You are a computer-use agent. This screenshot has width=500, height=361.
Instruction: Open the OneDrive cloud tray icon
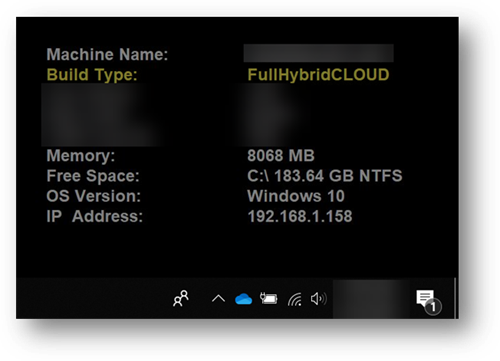click(243, 299)
